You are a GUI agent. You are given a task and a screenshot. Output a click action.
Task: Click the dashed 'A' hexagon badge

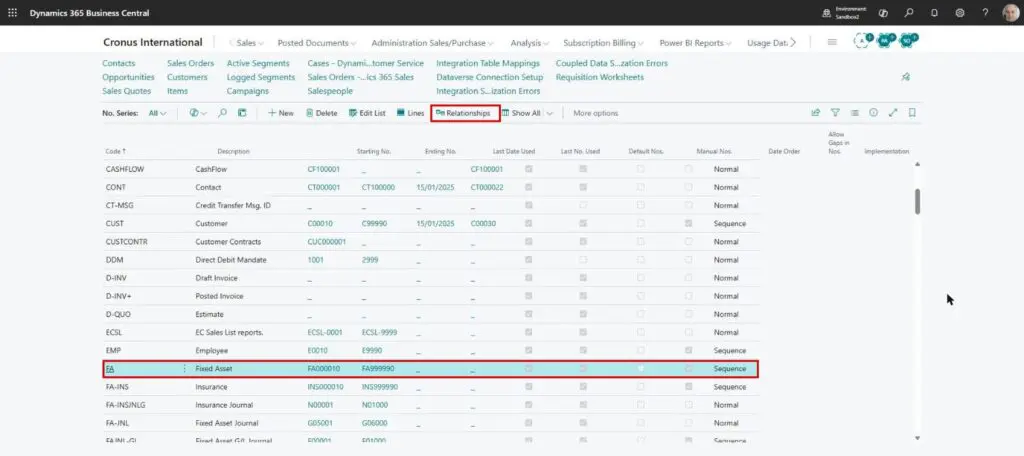click(863, 41)
